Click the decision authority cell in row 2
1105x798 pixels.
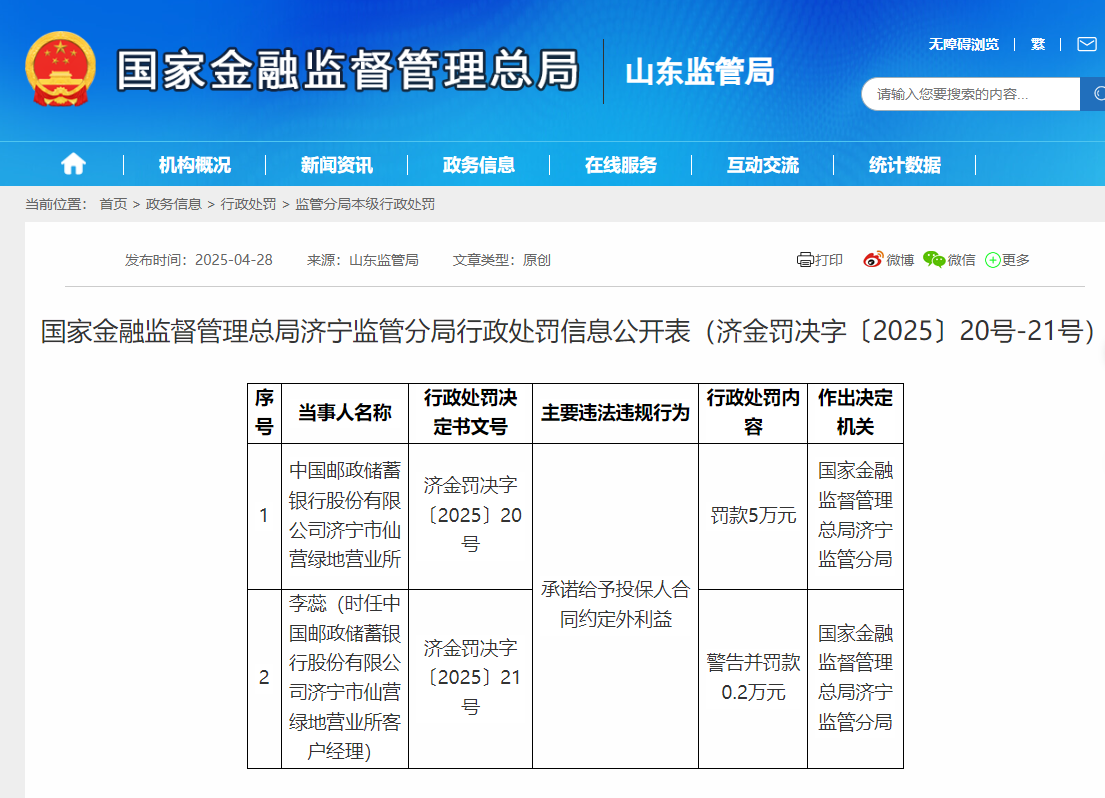click(x=856, y=677)
